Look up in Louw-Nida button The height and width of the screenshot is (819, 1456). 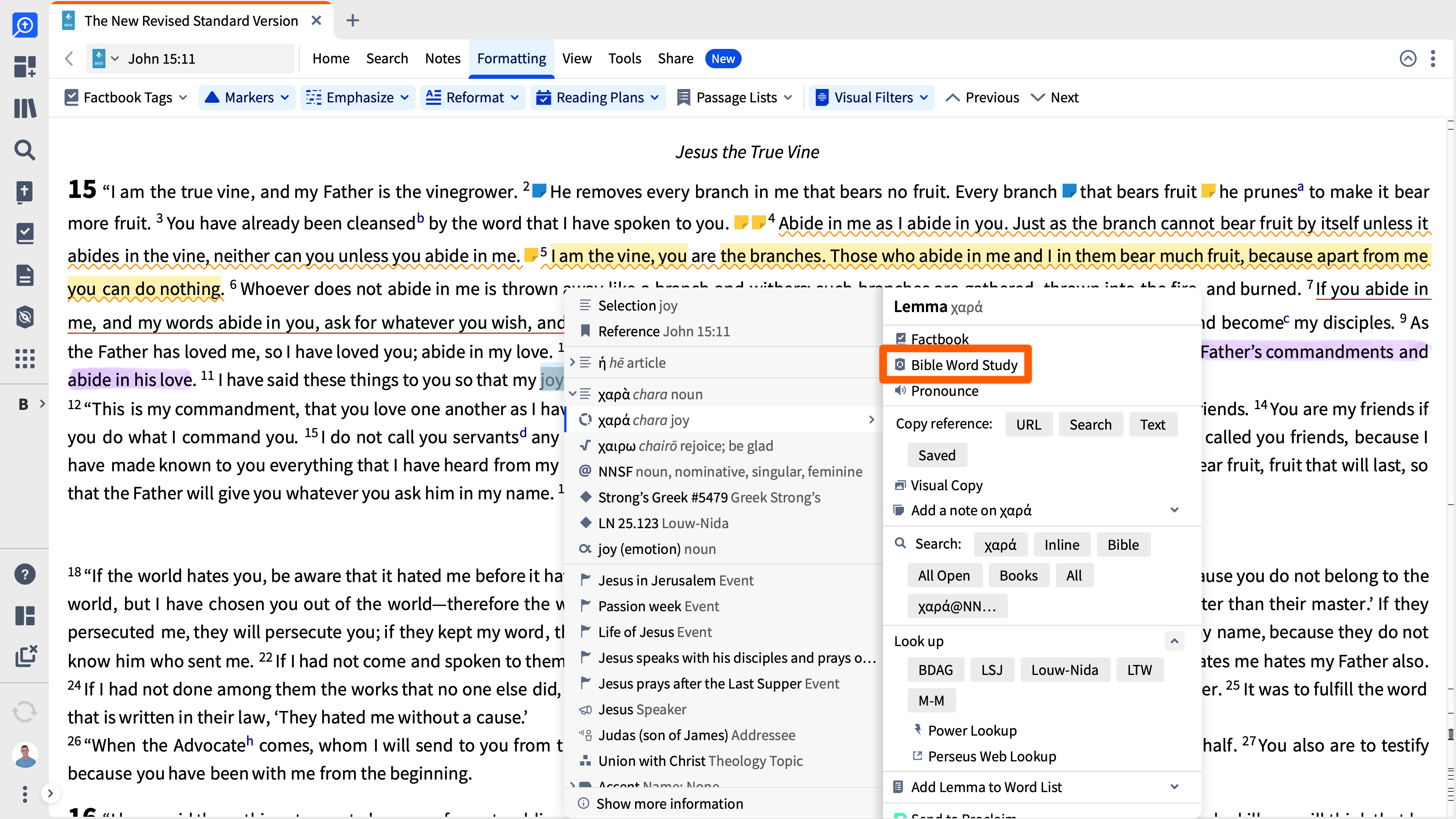coord(1064,670)
